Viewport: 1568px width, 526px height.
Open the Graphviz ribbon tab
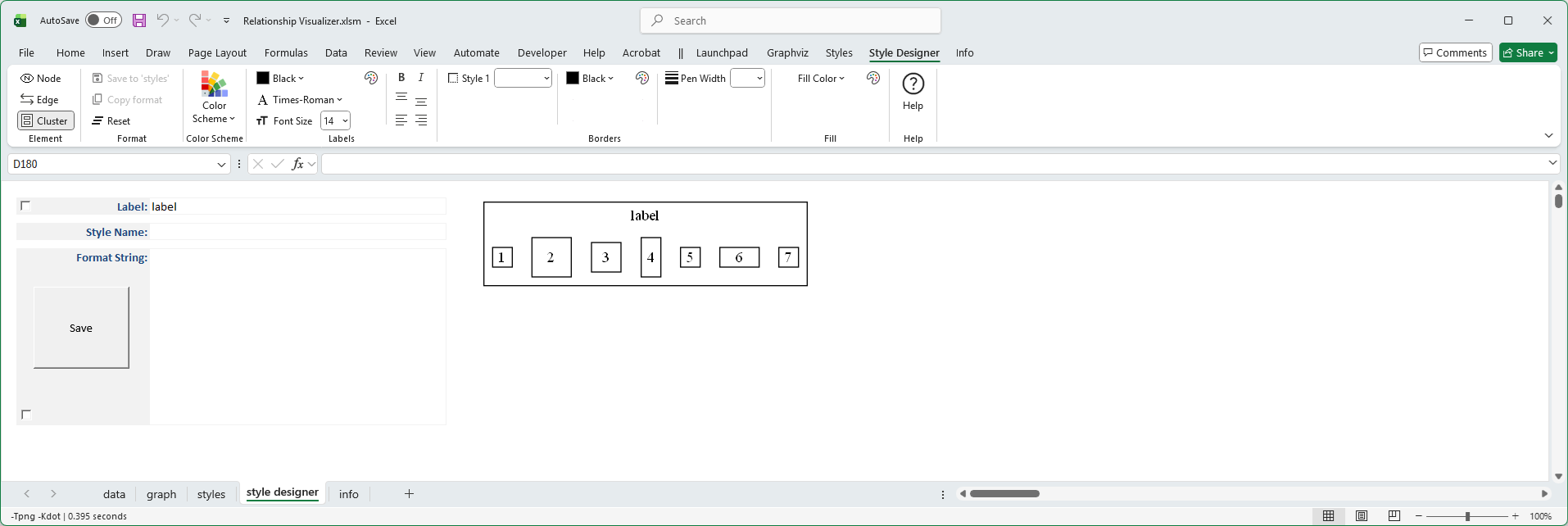click(787, 53)
